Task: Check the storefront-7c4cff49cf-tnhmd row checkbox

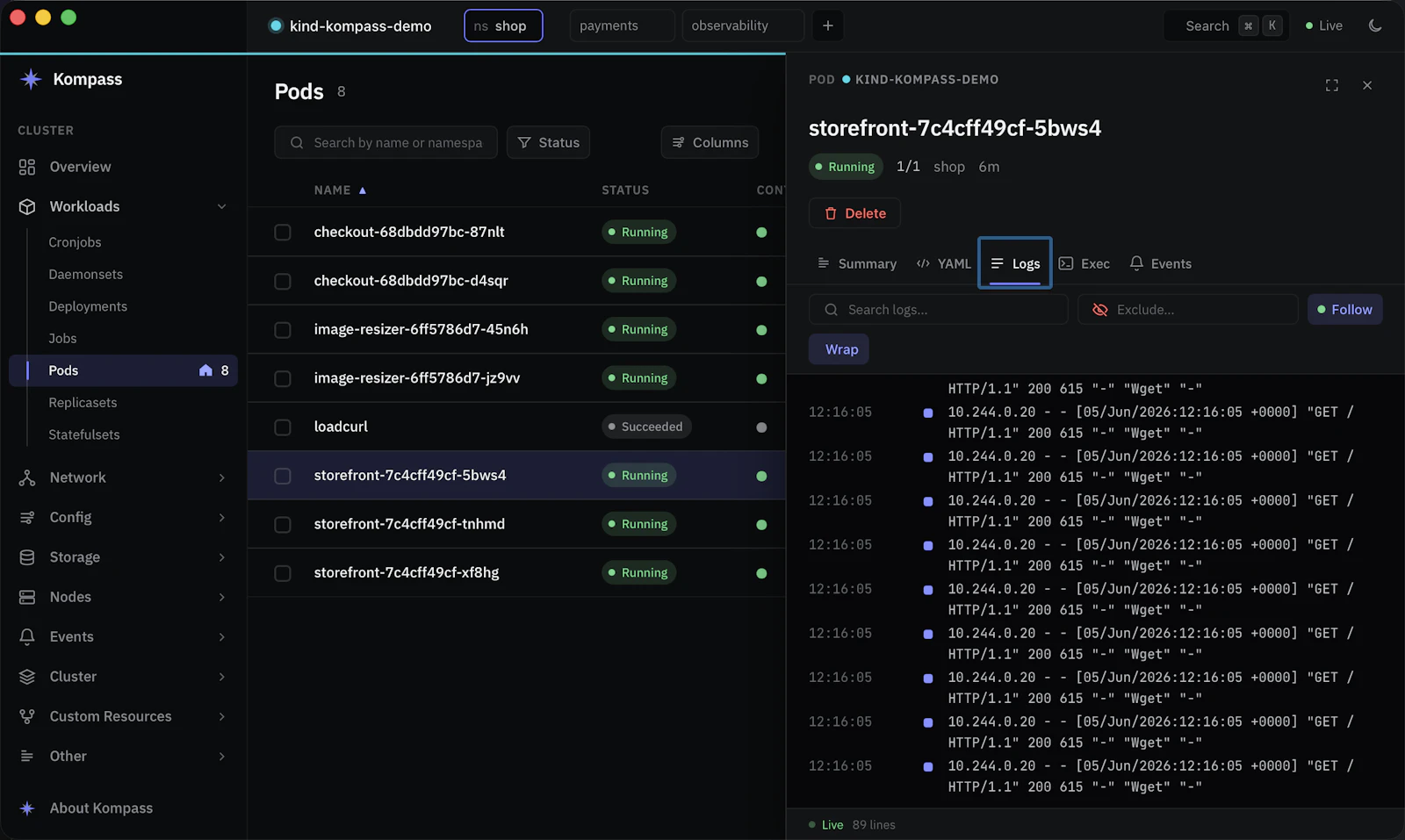Action: [283, 525]
